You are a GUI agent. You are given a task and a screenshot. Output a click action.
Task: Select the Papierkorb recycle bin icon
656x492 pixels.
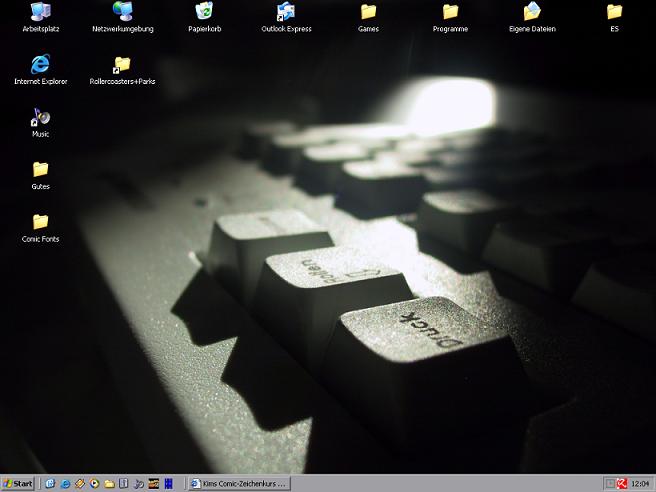204,12
